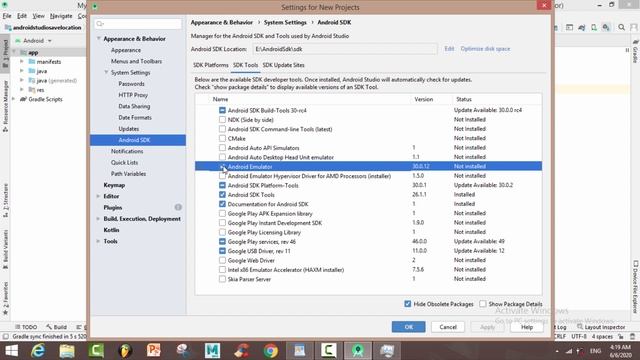The height and width of the screenshot is (360, 640).
Task: Click the Gradle sync status bar icon
Action: [6, 337]
